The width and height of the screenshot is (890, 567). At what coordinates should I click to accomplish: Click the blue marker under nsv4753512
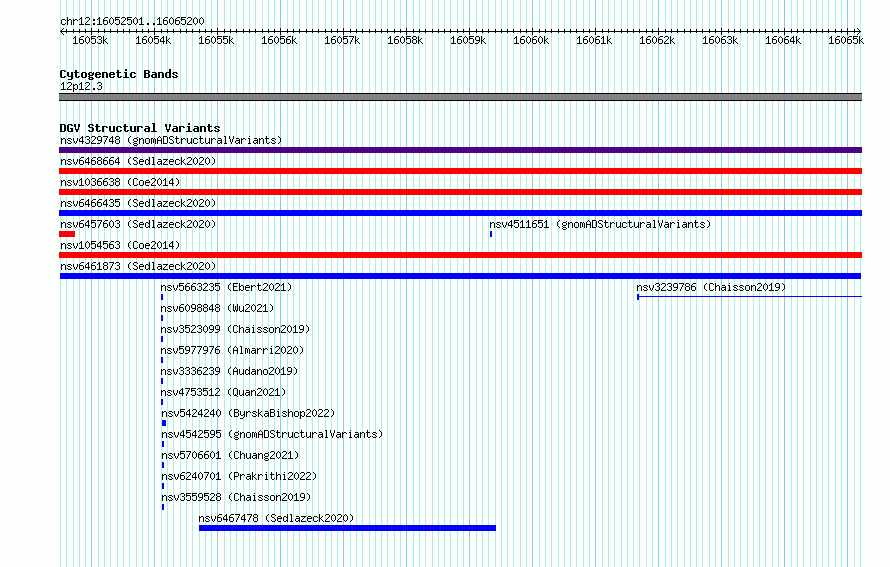(x=162, y=402)
